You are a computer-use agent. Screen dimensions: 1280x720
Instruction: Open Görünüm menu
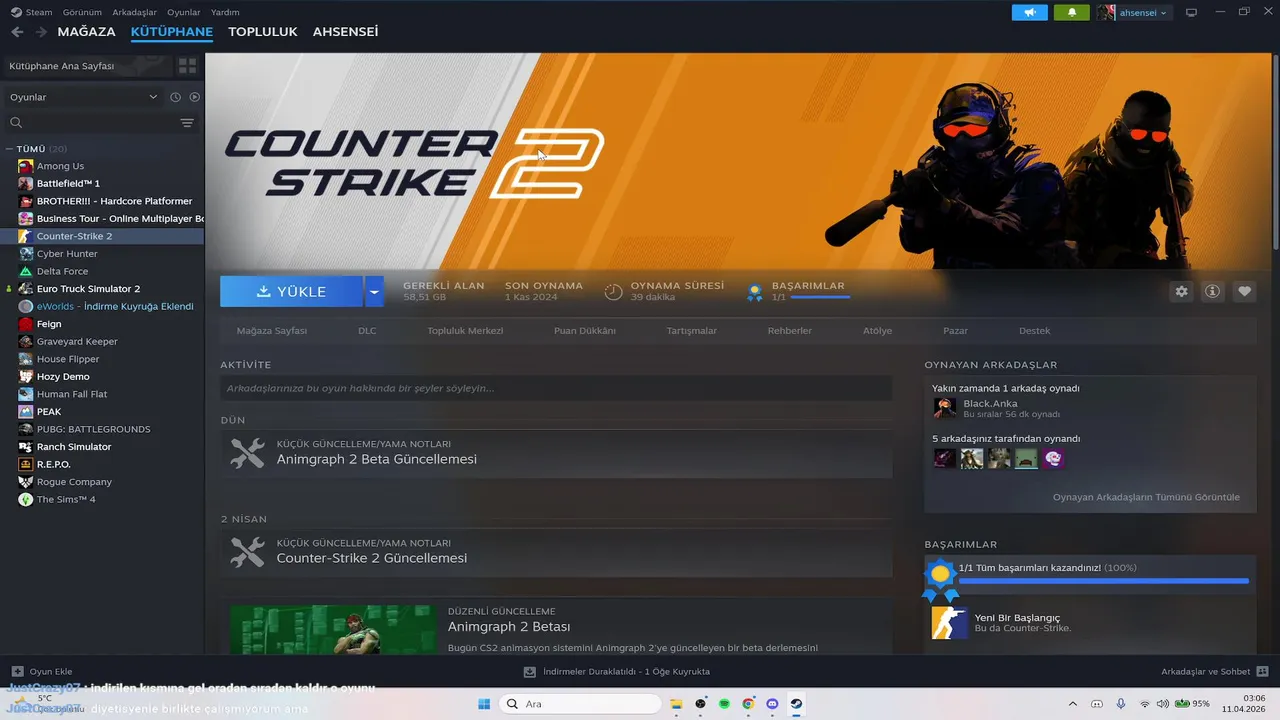click(82, 12)
